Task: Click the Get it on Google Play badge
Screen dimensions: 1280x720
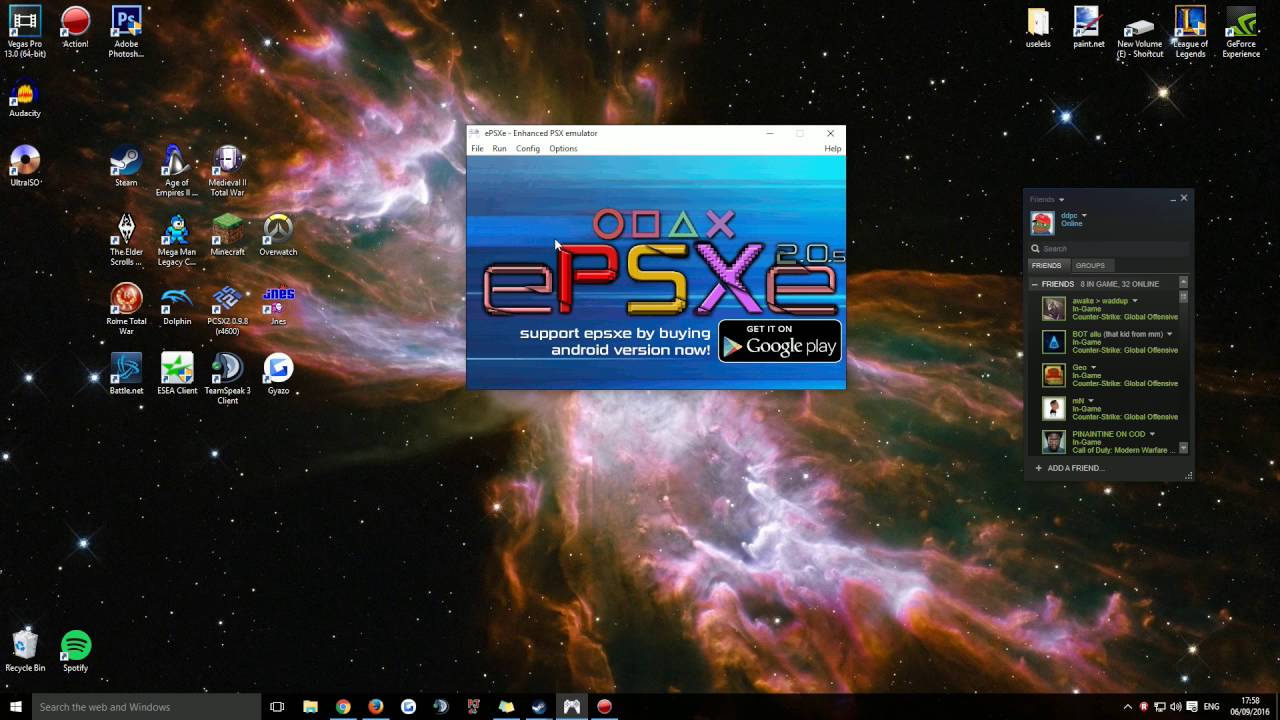Action: coord(780,341)
